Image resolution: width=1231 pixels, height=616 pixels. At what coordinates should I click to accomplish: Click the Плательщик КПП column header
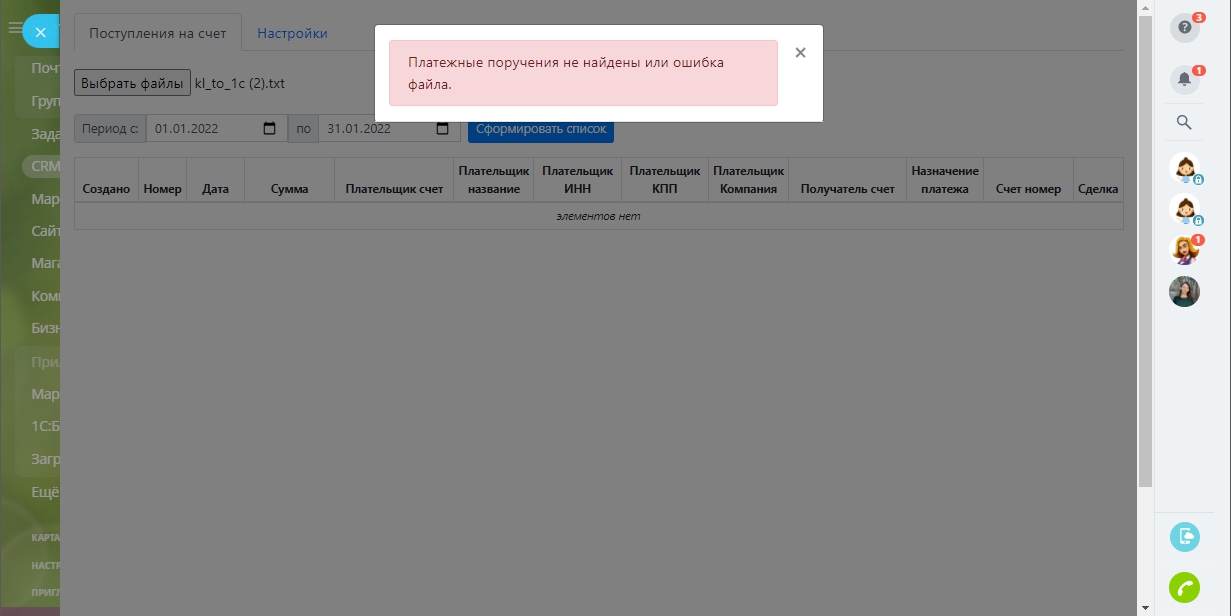(x=665, y=180)
